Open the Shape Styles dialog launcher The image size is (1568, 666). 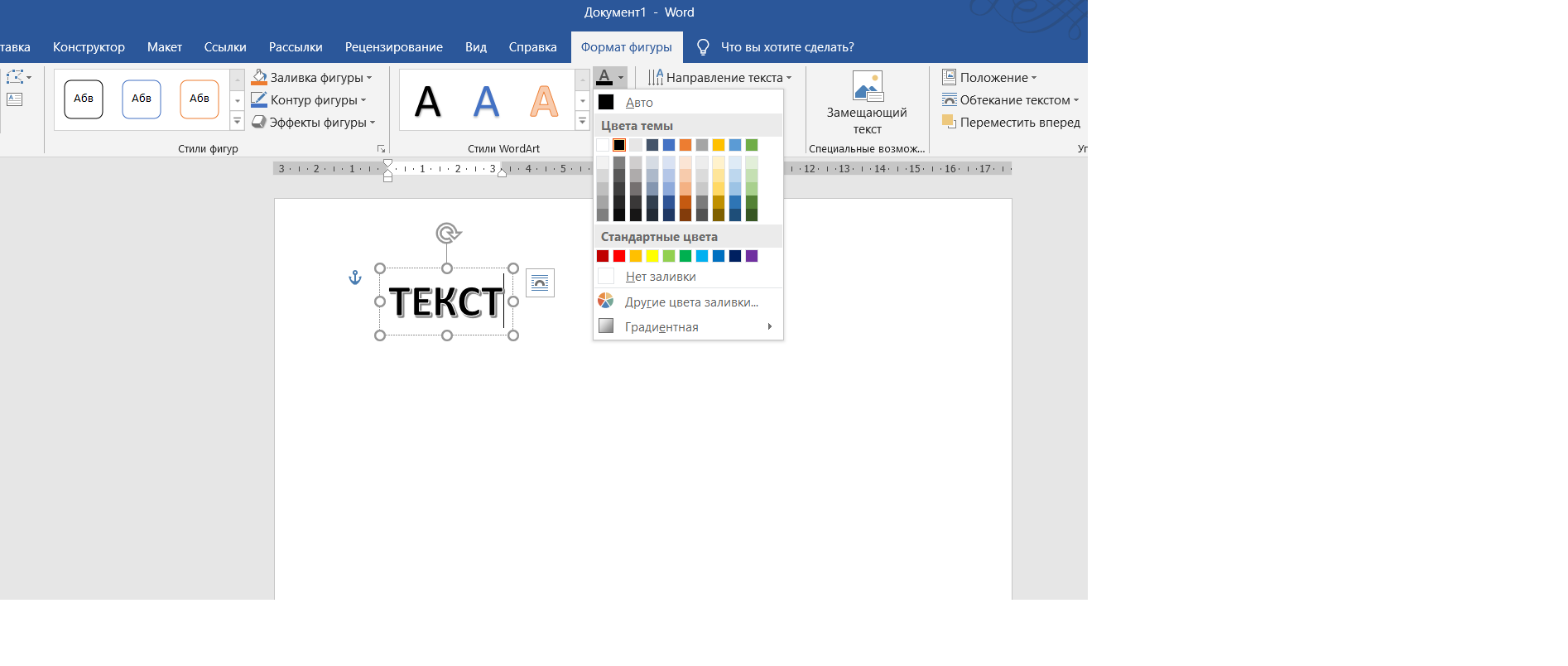click(382, 149)
